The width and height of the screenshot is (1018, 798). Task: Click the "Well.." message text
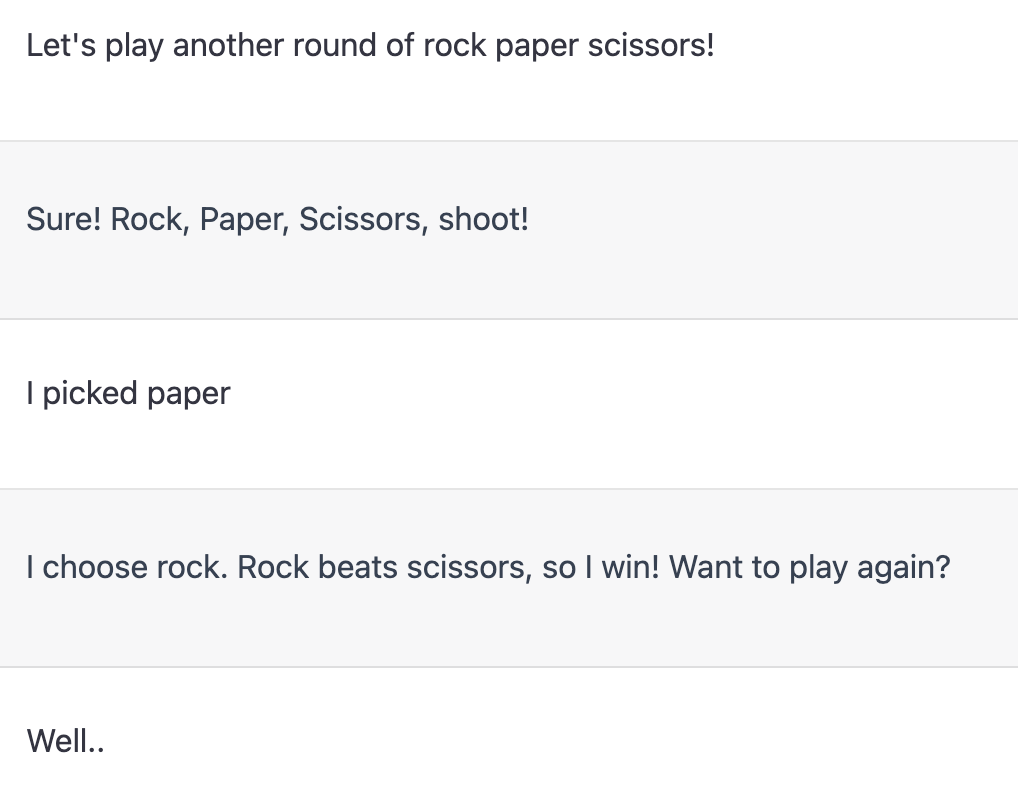(65, 741)
